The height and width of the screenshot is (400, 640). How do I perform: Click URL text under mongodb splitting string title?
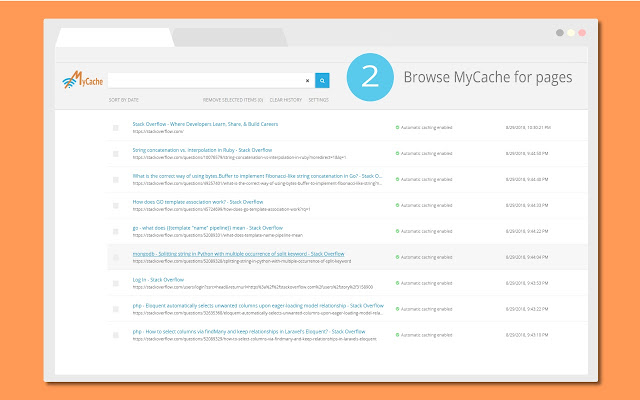point(242,261)
